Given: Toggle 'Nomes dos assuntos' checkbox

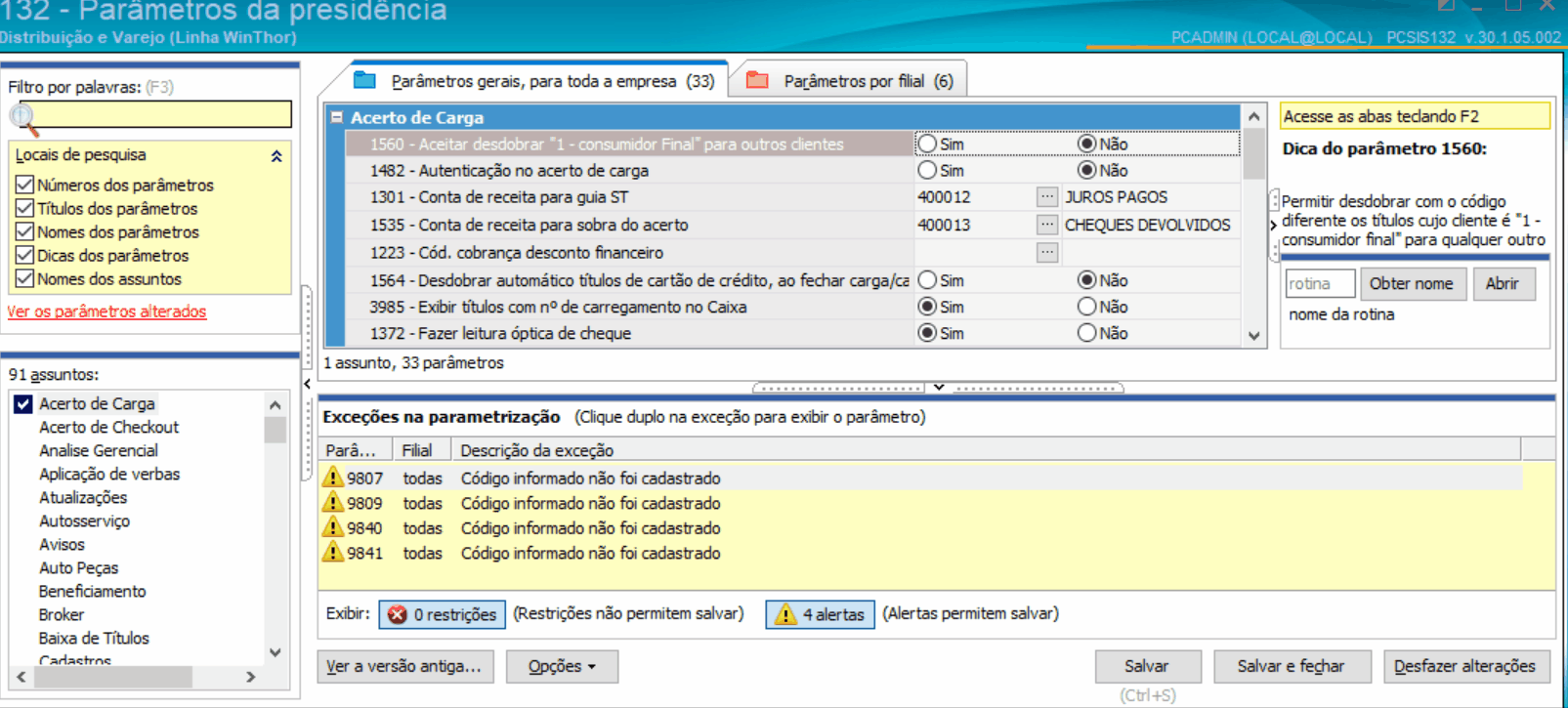Looking at the screenshot, I should (x=25, y=278).
